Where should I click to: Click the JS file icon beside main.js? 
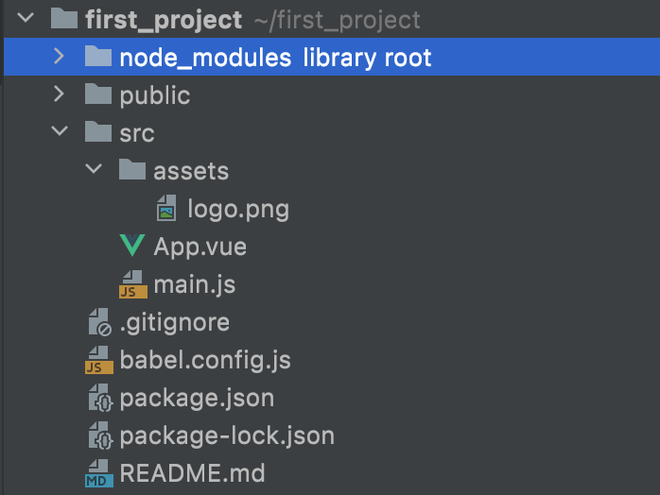pyautogui.click(x=132, y=285)
